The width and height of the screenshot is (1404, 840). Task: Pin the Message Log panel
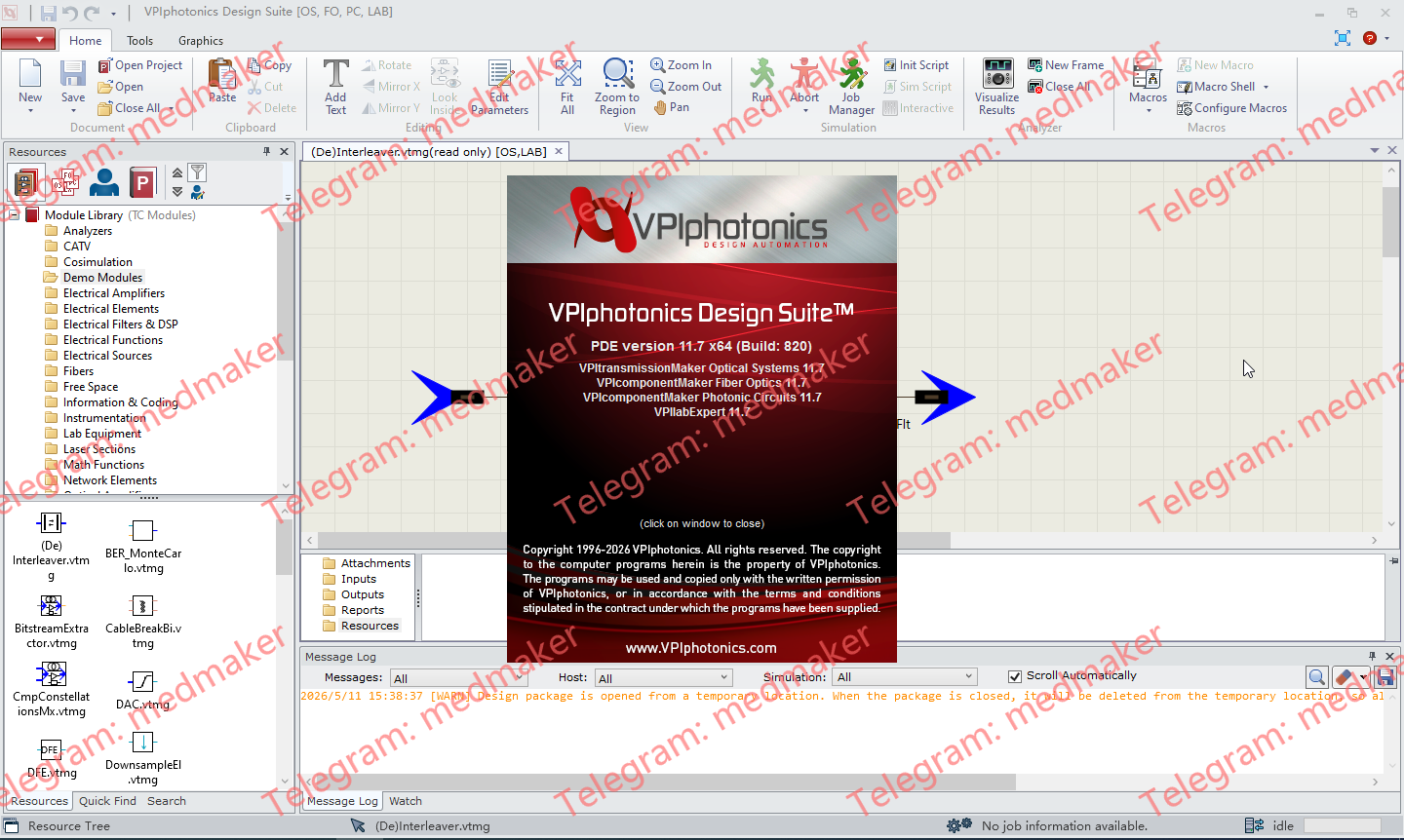[x=1372, y=656]
